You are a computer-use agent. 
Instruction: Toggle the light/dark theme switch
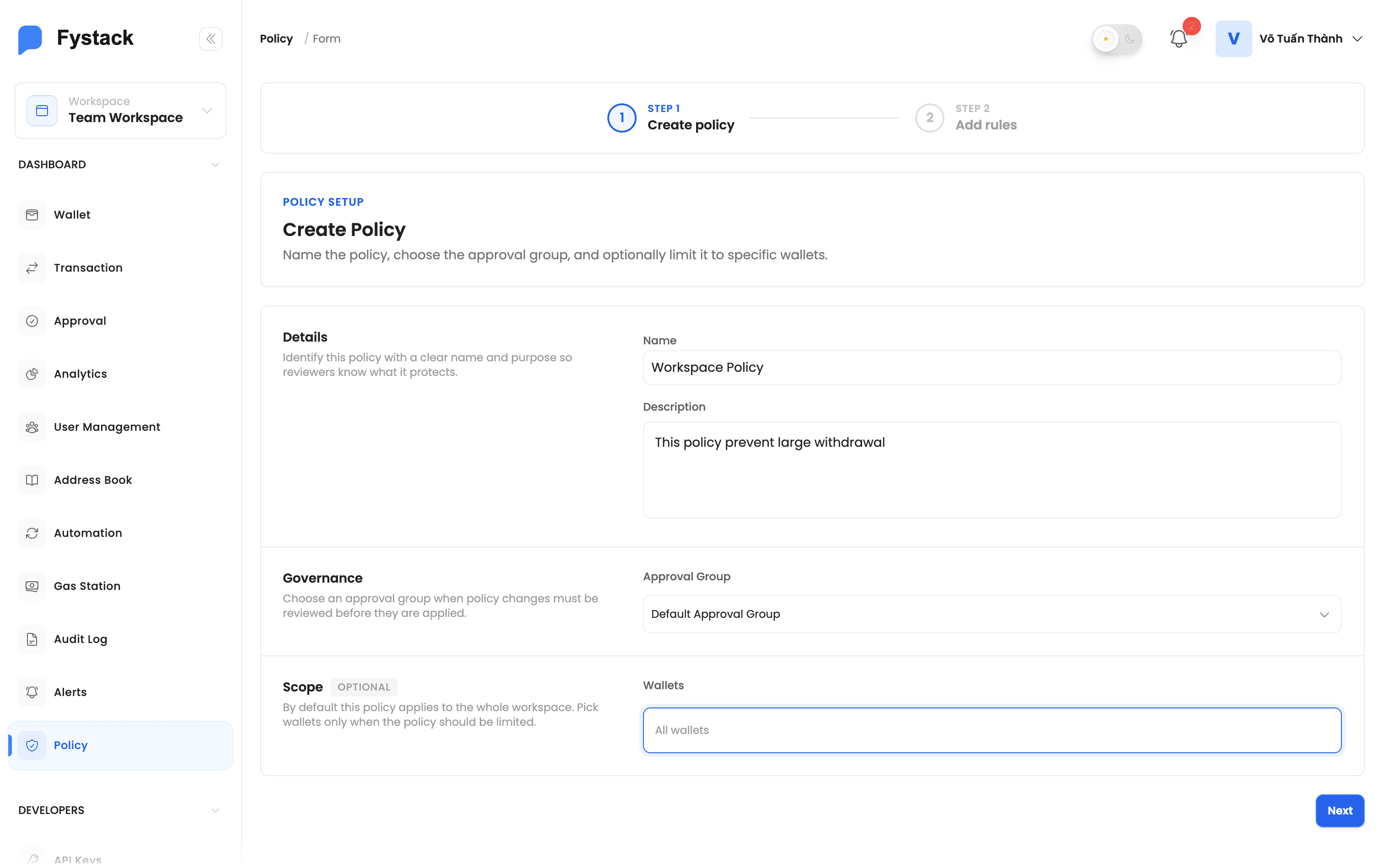1117,39
